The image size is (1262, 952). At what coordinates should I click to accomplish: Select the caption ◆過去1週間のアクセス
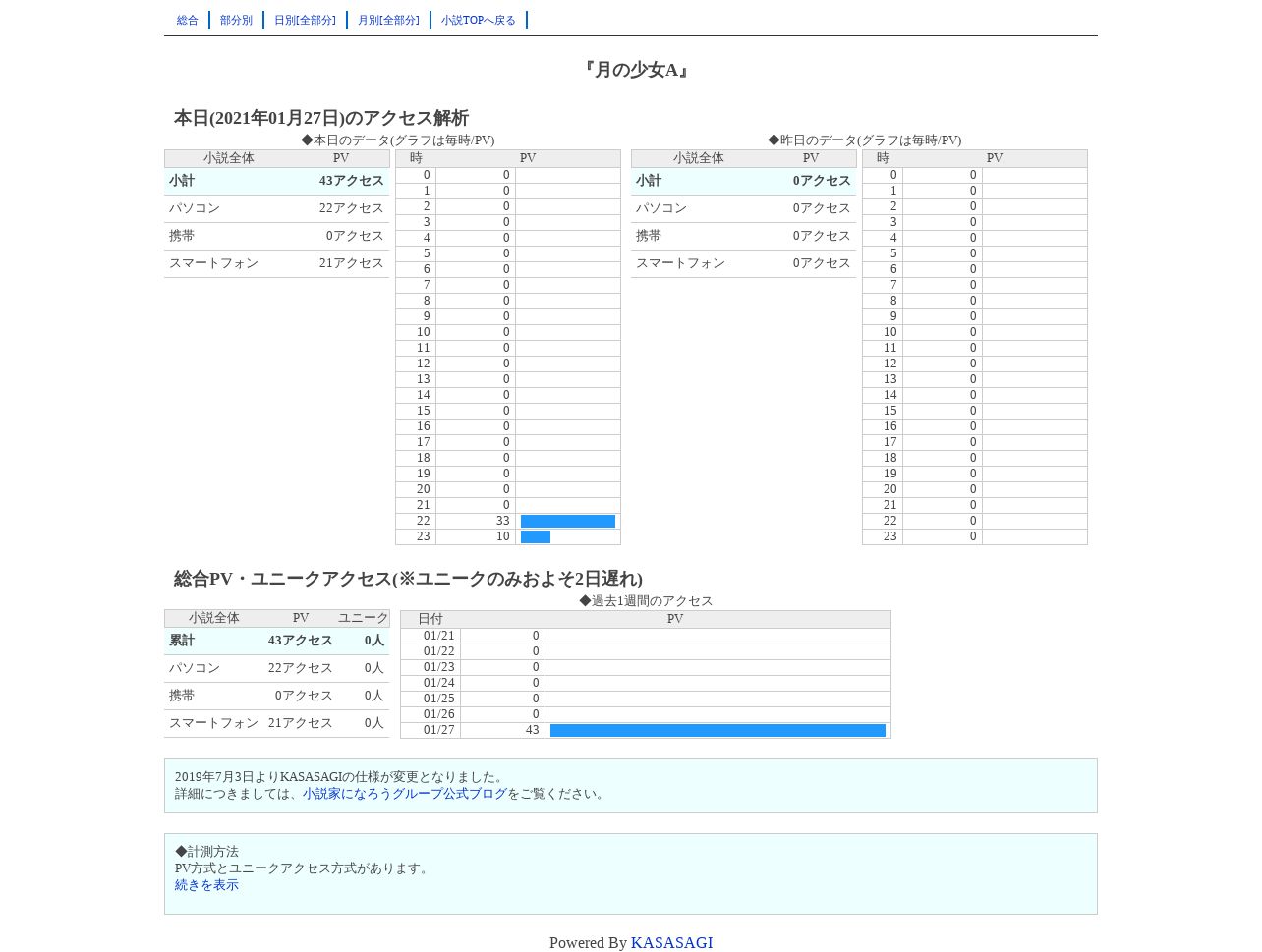pos(646,601)
